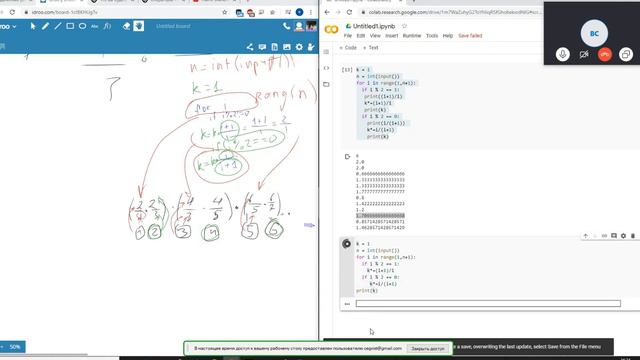Stop the running Colab cell

click(x=347, y=244)
